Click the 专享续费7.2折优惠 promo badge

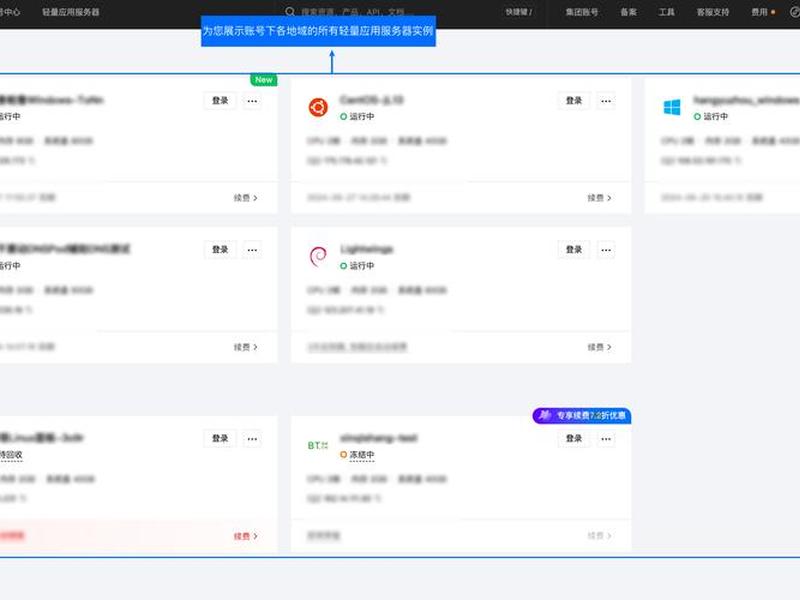582,415
